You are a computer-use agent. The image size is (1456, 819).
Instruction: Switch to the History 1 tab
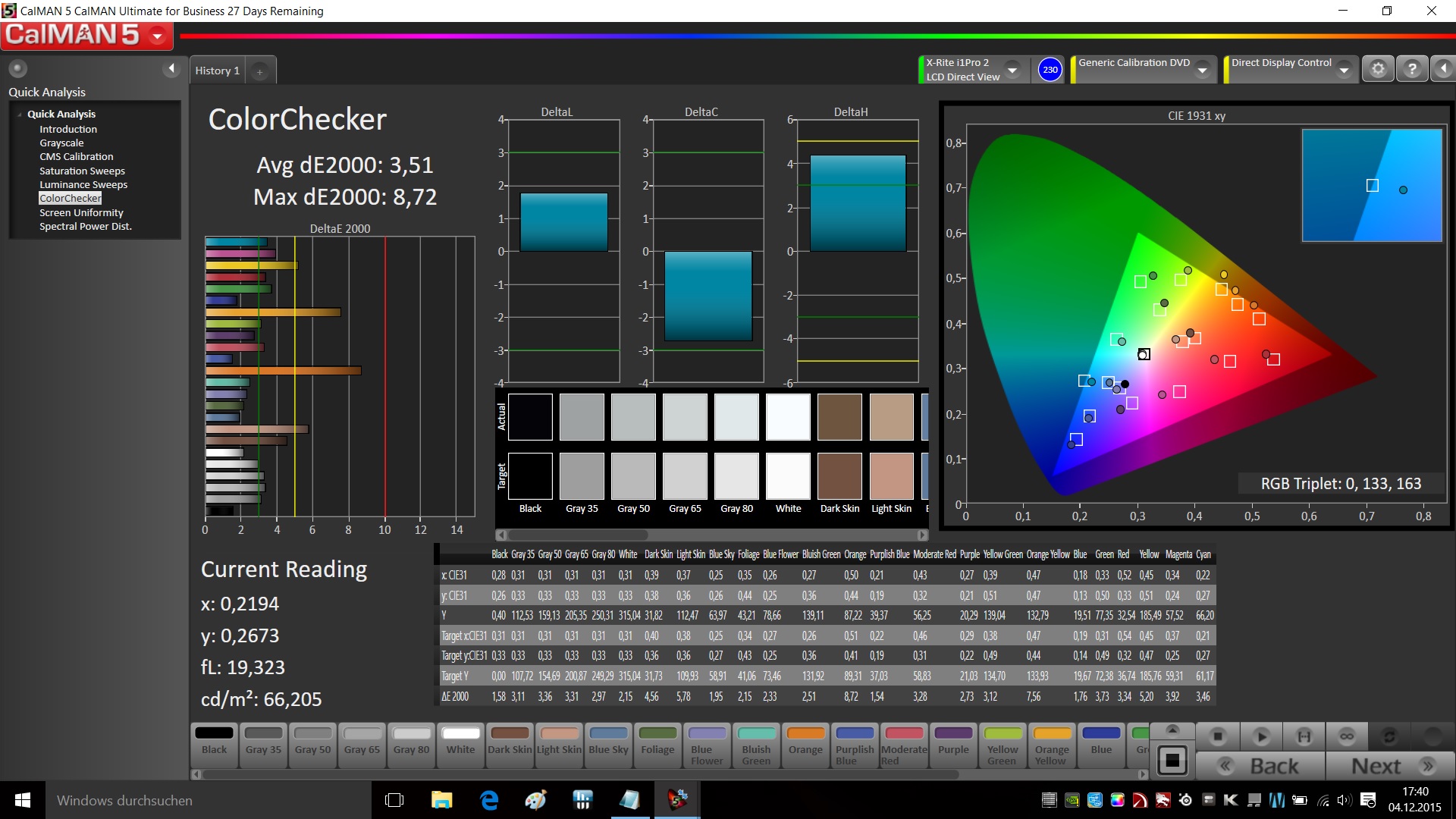[x=217, y=71]
